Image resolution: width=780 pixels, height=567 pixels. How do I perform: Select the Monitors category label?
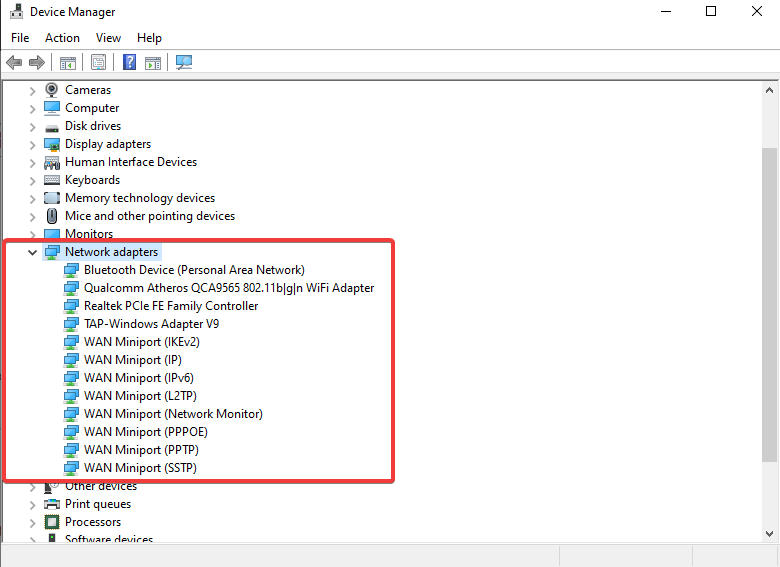(89, 234)
